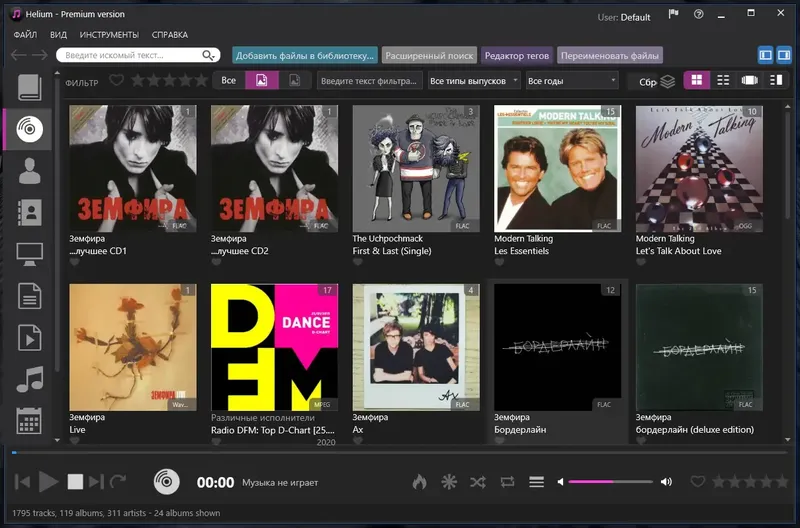Click the disc icon beside playback time
Viewport: 800px width, 528px height.
pyautogui.click(x=167, y=482)
